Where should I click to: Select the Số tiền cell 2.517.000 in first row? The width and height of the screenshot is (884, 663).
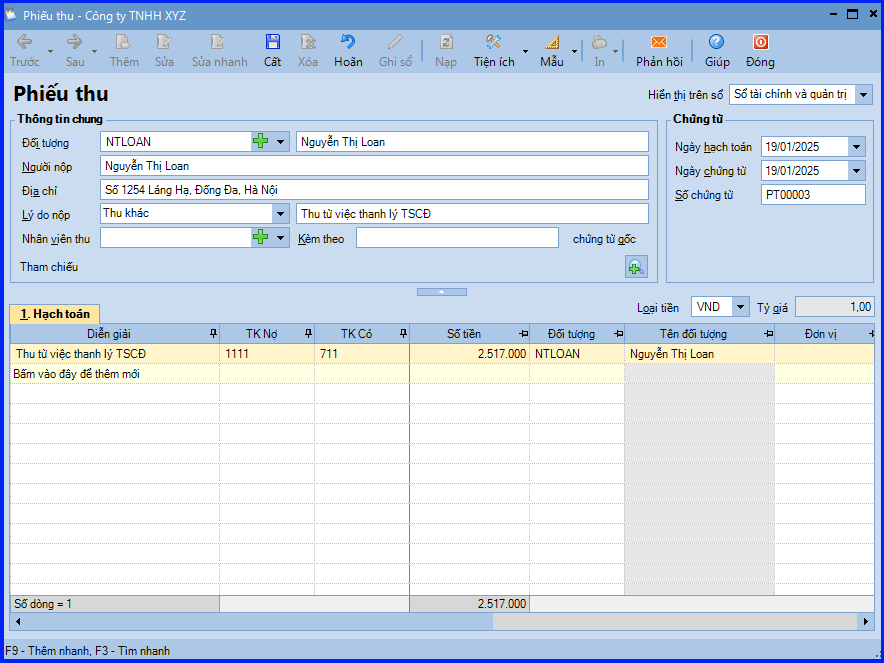(x=470, y=354)
